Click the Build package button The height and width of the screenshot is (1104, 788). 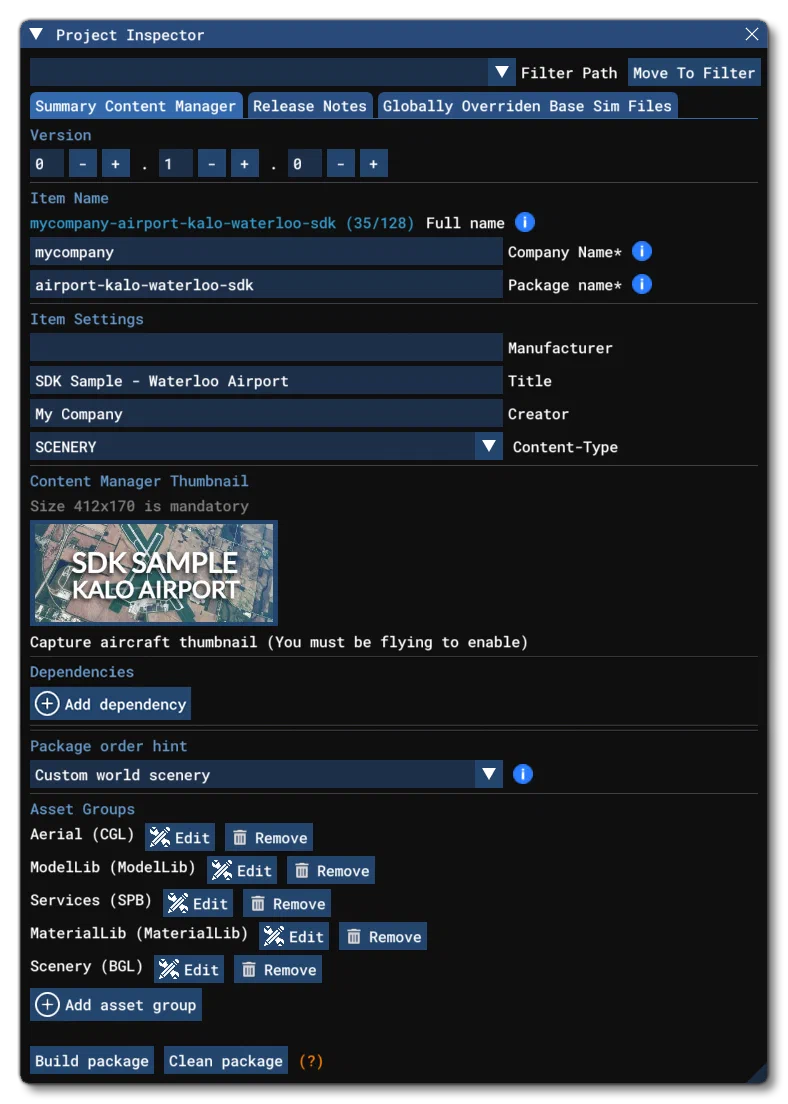point(92,1060)
